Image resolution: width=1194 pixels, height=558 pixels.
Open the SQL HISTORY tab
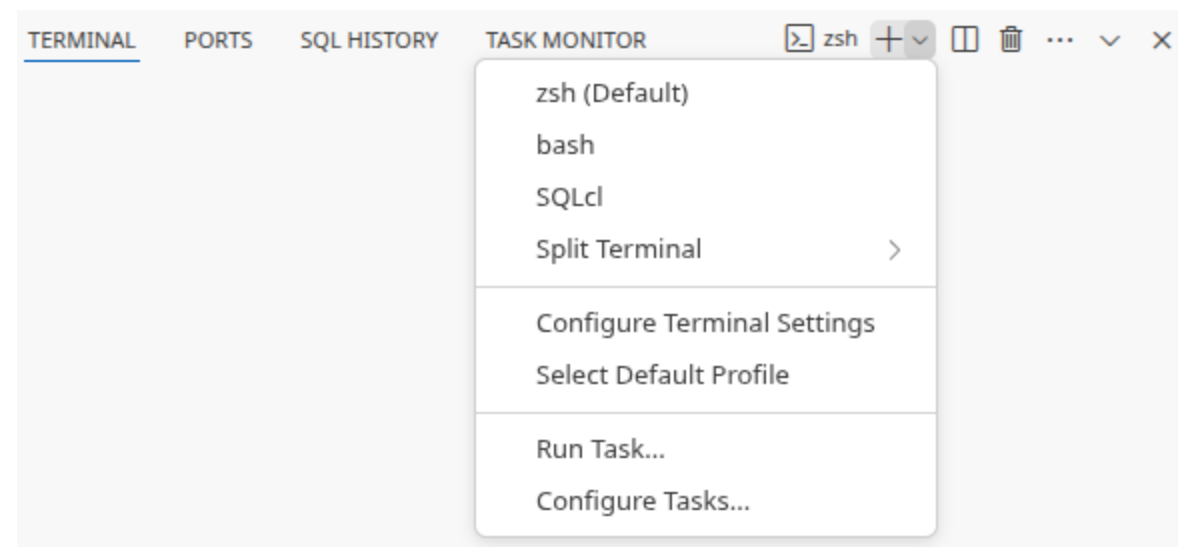point(369,41)
